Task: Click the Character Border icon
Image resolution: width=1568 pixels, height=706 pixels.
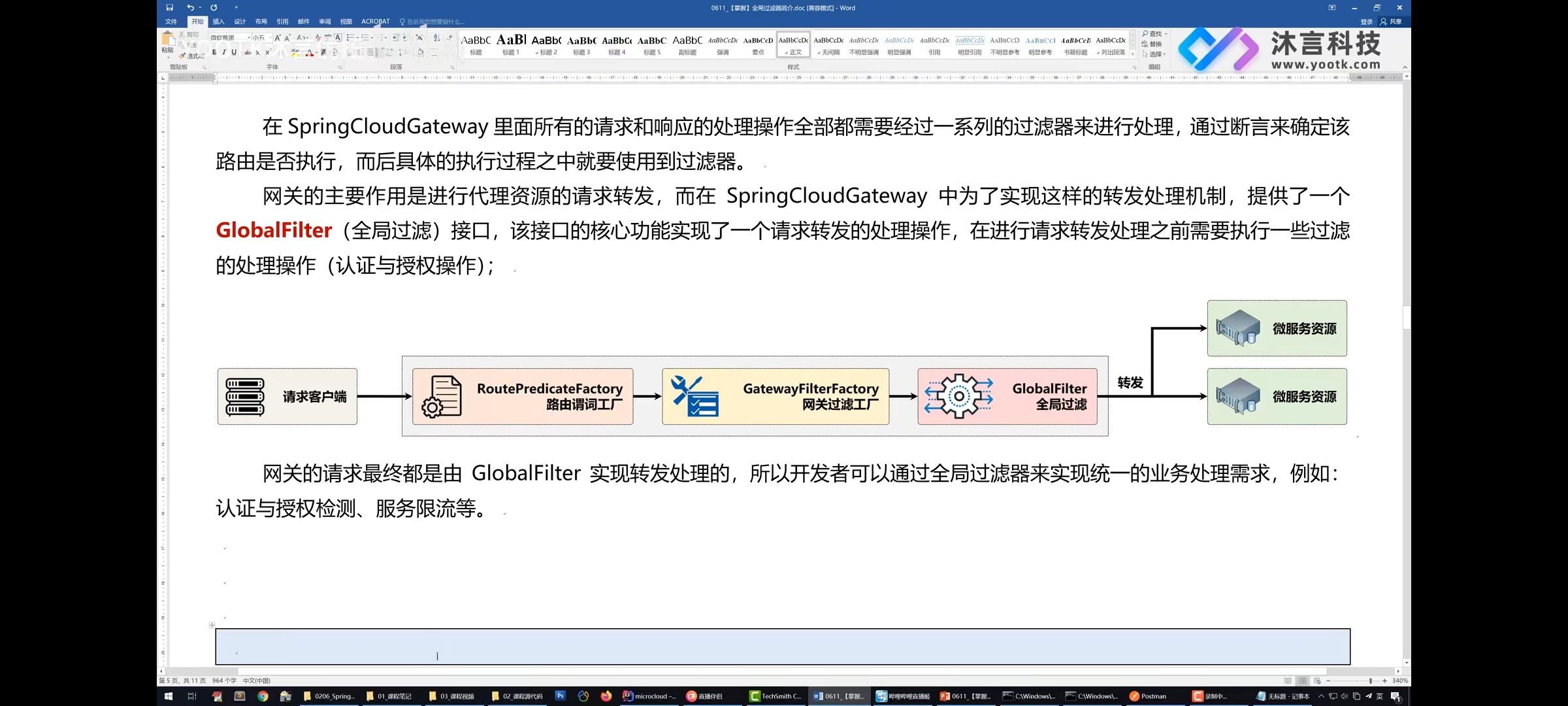Action: coord(338,38)
